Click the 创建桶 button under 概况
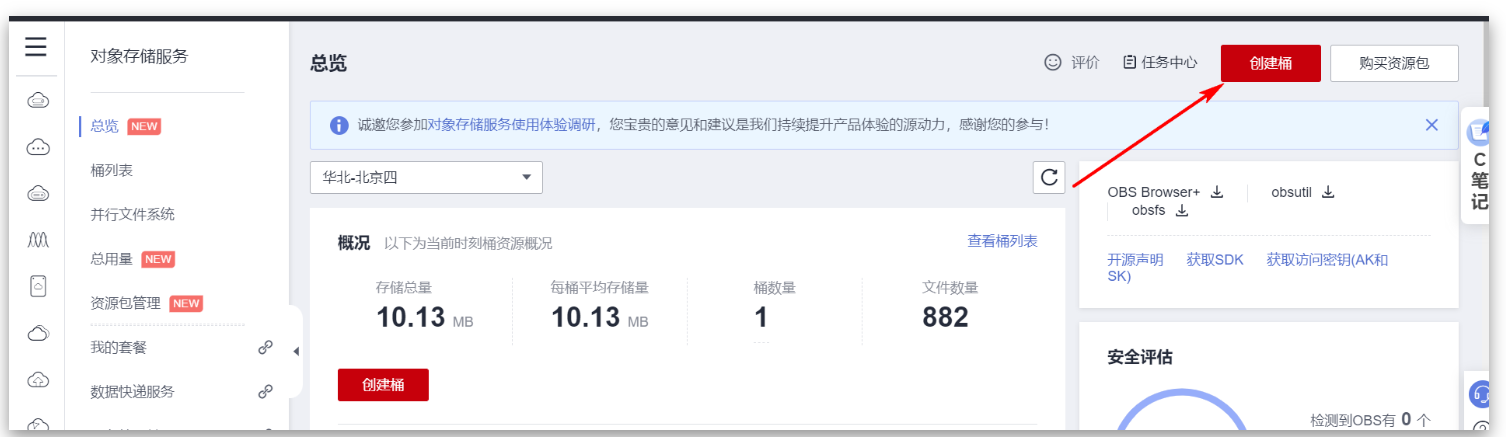Screen dimensions: 1506x437 pyautogui.click(x=383, y=385)
